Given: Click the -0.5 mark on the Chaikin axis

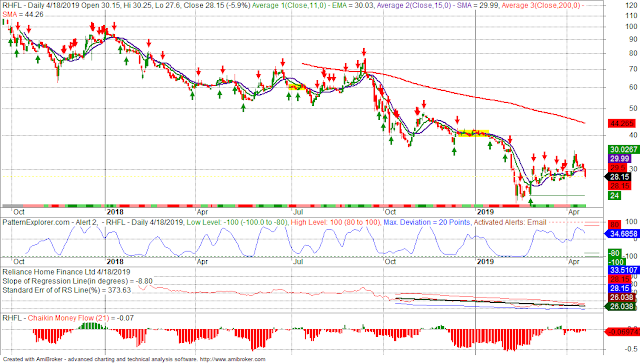Looking at the screenshot, I should [x=631, y=349].
